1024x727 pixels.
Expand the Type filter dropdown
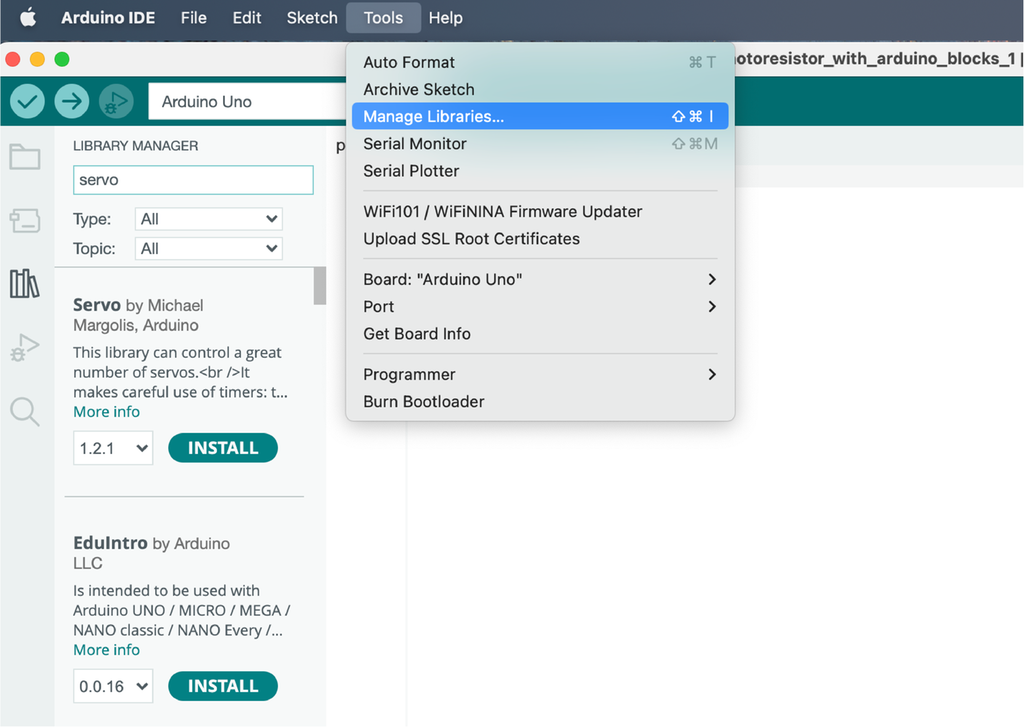(208, 219)
